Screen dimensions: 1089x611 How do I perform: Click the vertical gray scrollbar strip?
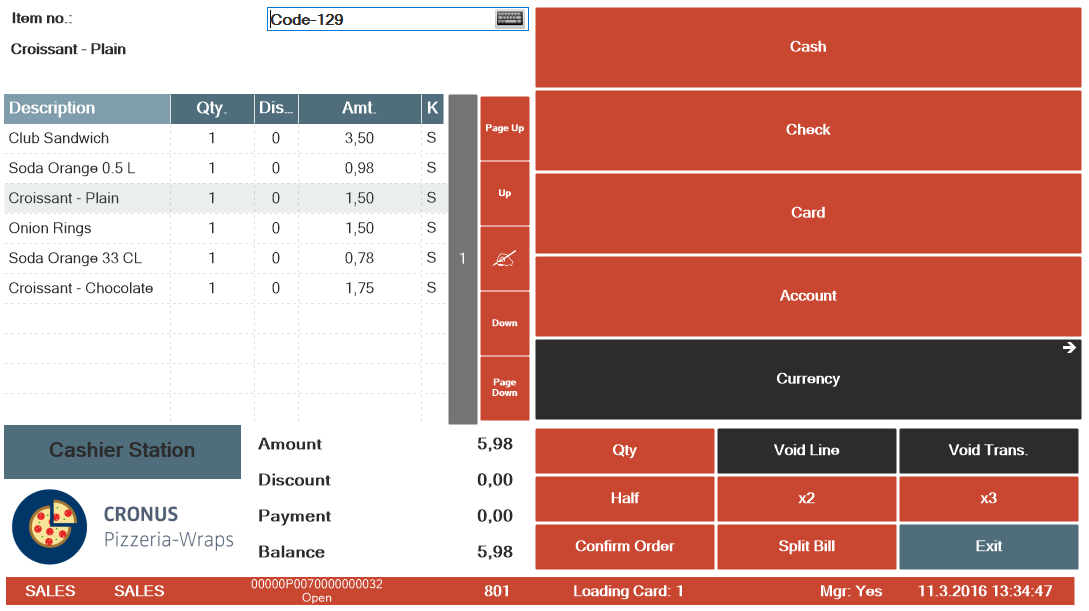[x=462, y=259]
